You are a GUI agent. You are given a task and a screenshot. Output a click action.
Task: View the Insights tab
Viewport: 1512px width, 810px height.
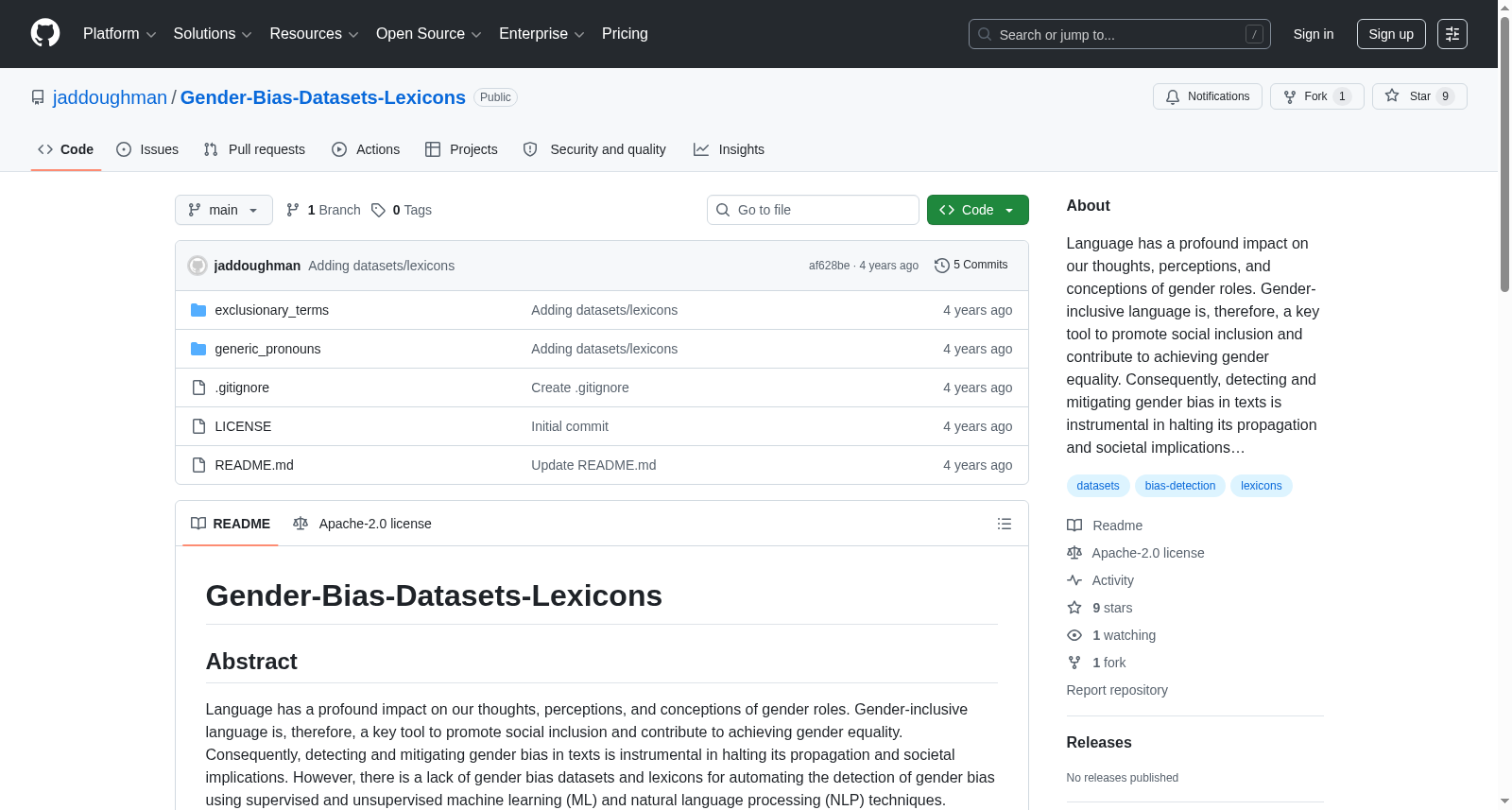729,149
